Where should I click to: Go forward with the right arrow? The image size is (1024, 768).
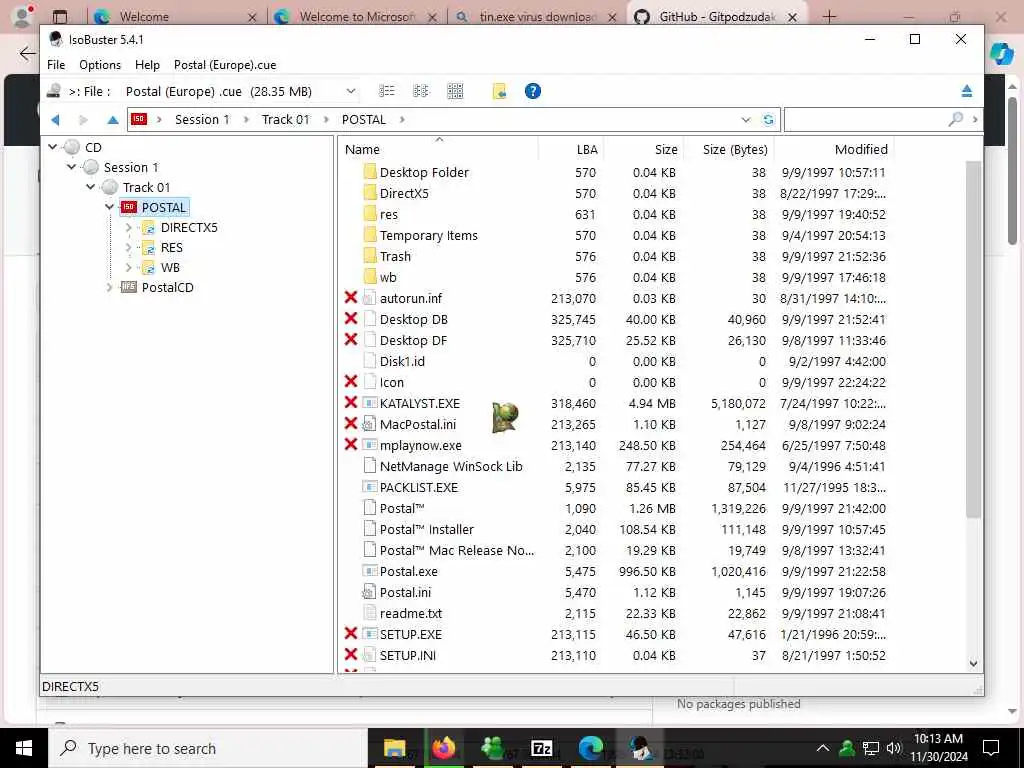pos(83,120)
